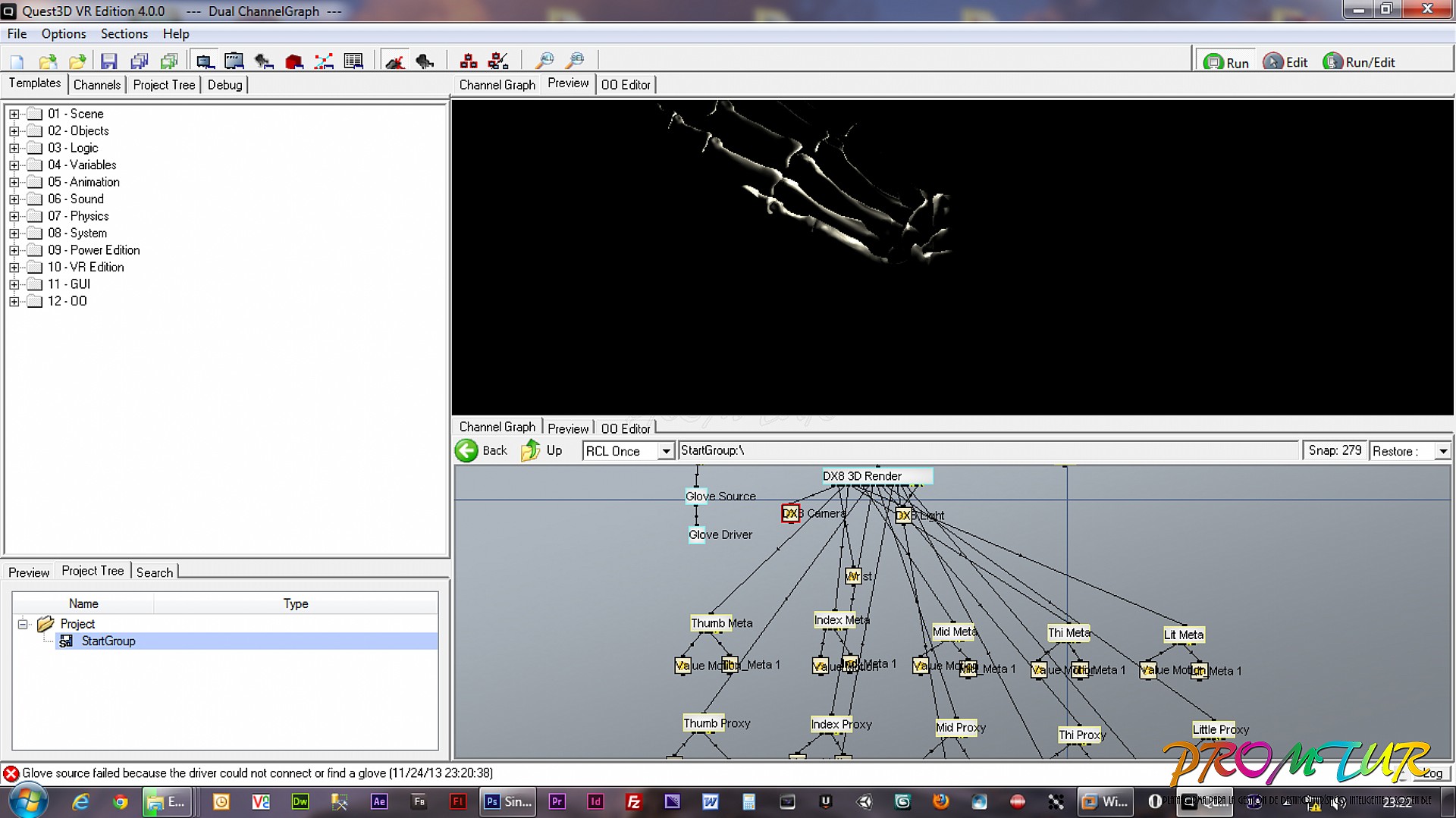Click the Zoom Selection magnifier icon
The width and height of the screenshot is (1456, 818).
[576, 61]
